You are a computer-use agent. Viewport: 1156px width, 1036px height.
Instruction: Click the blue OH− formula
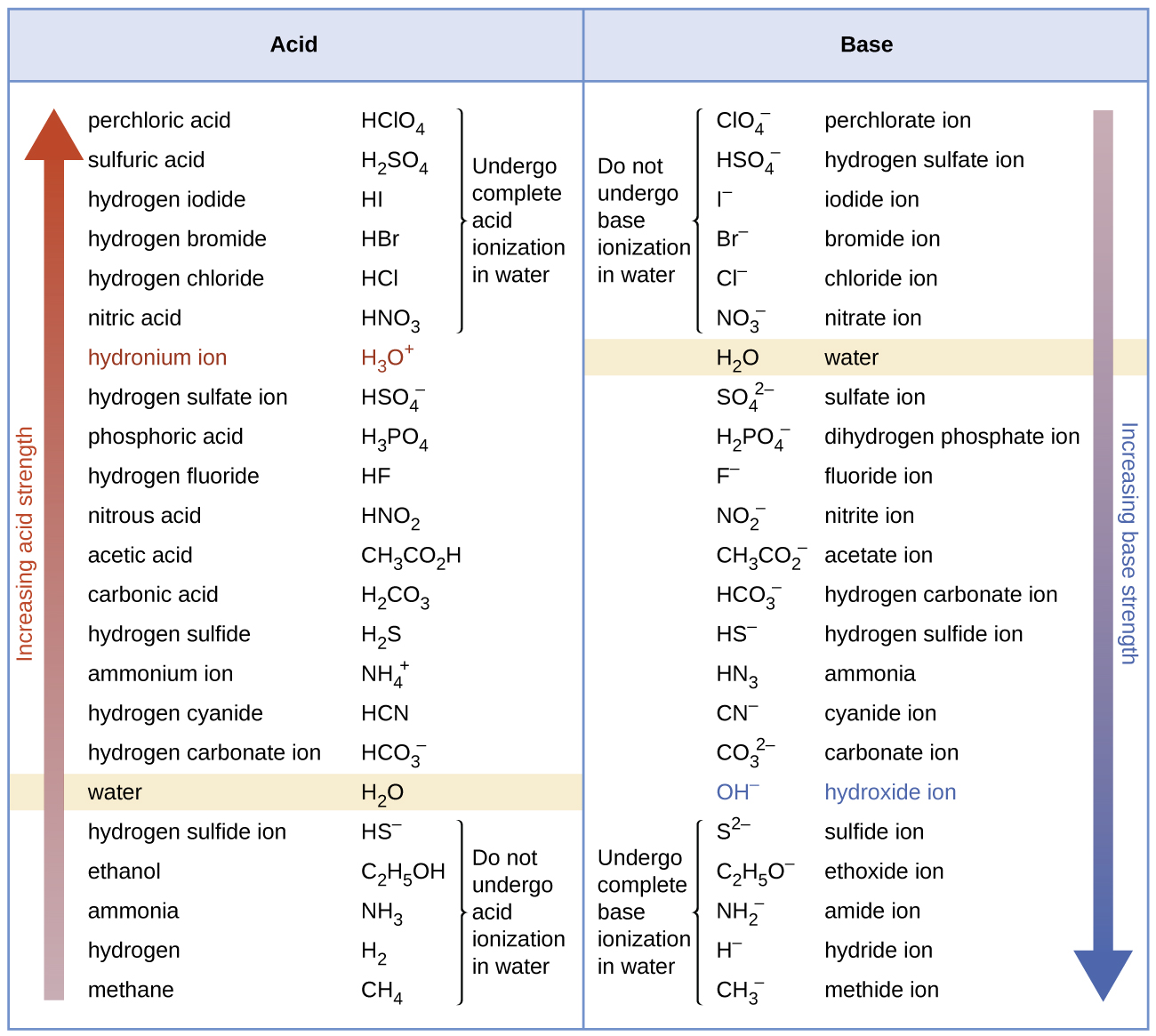point(737,791)
